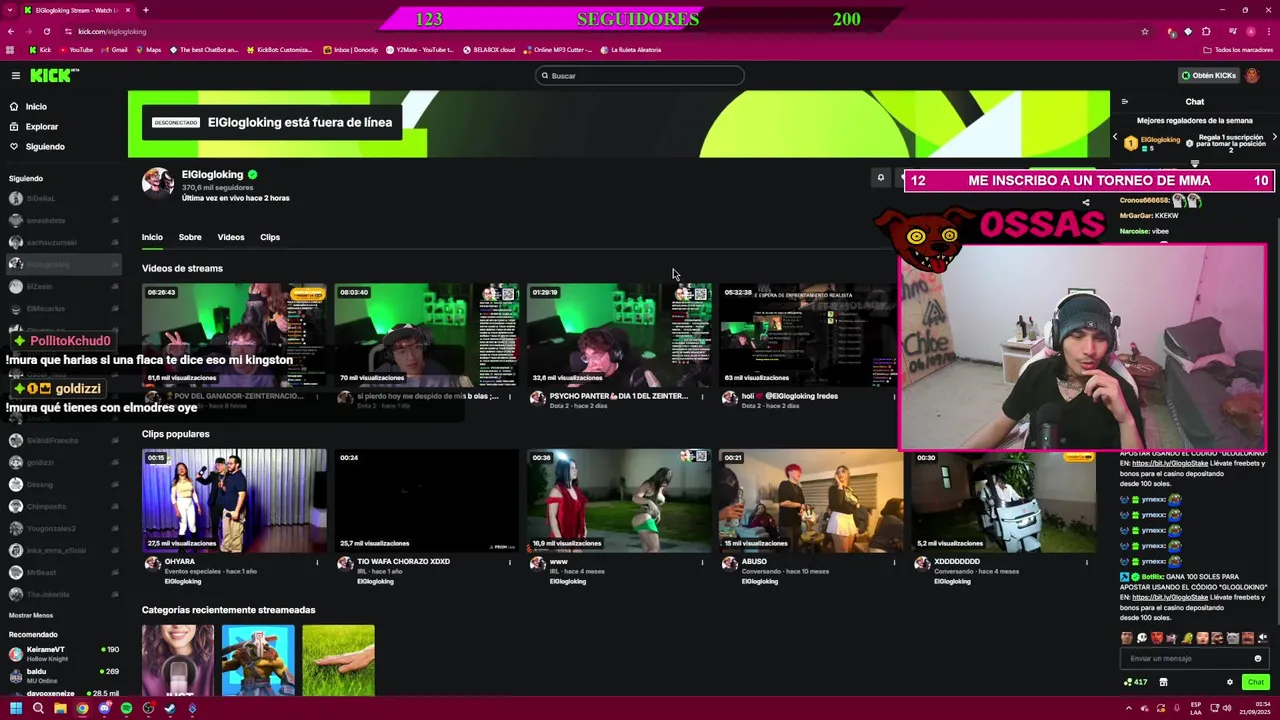Open Discord from the taskbar
Image resolution: width=1280 pixels, height=720 pixels.
(104, 709)
